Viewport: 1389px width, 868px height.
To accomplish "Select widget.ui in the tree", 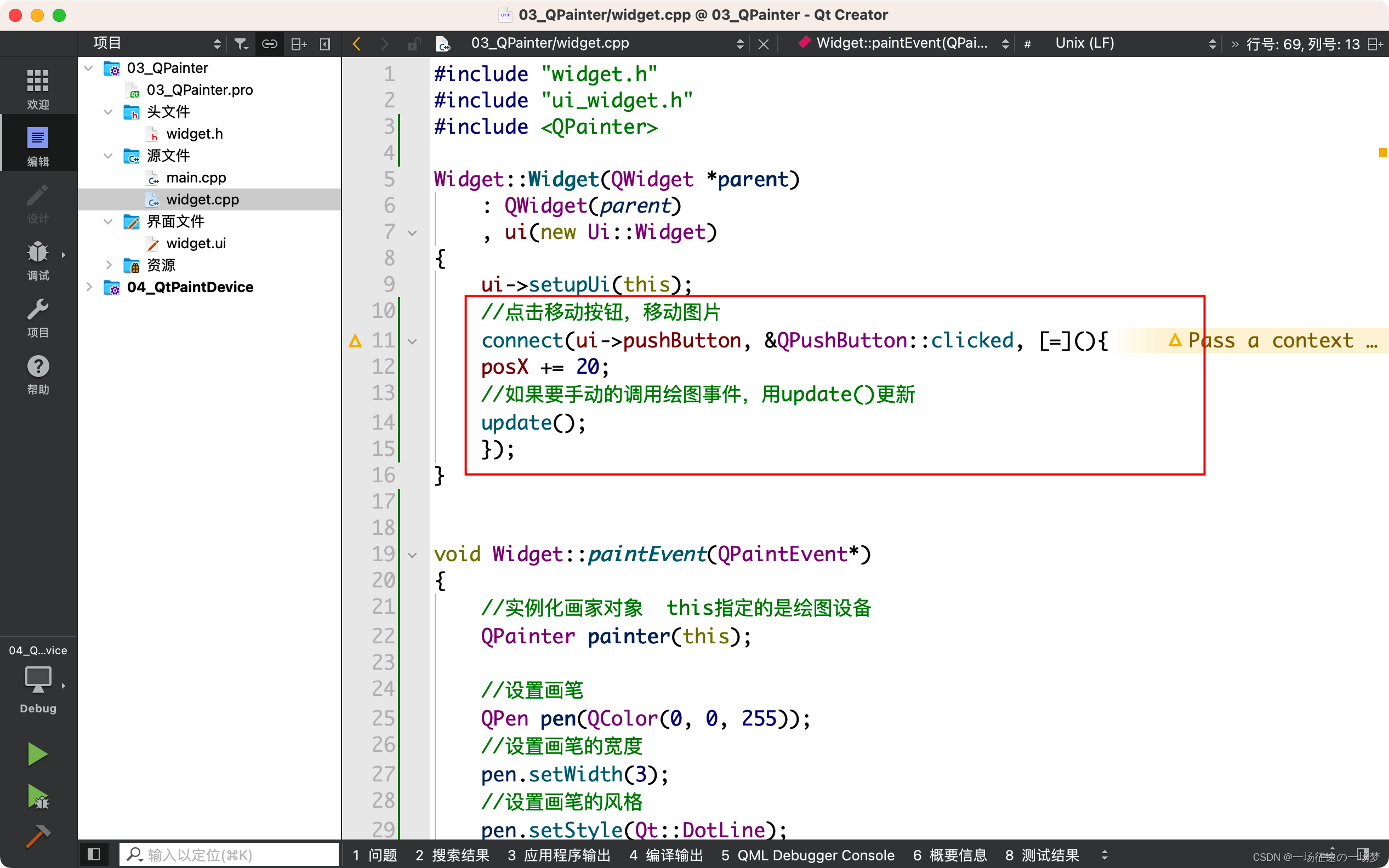I will tap(195, 243).
